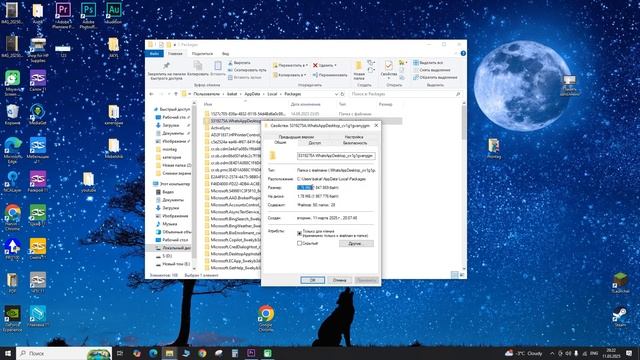Refresh the Packages folder view
The width and height of the screenshot is (640, 360).
pyautogui.click(x=343, y=94)
